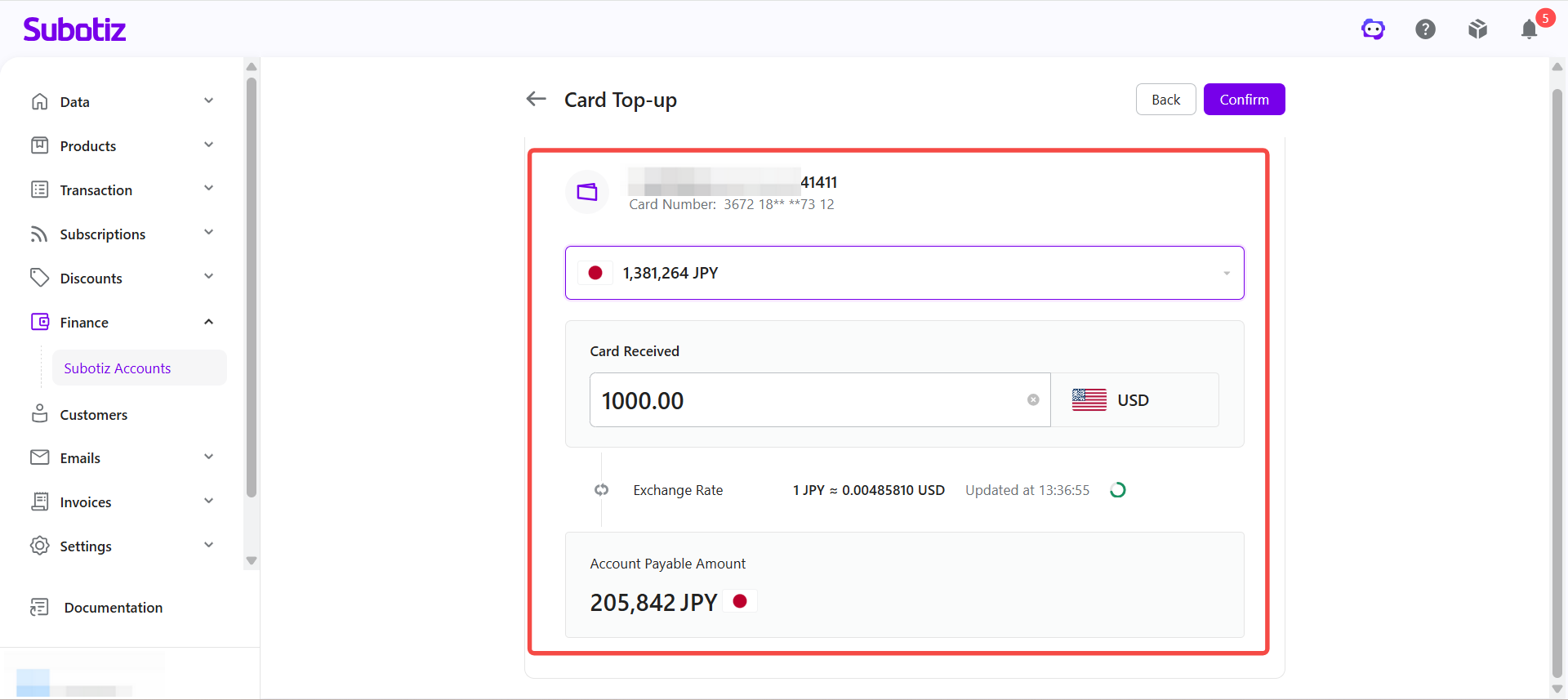The height and width of the screenshot is (700, 1568).
Task: Select the Emails menu item
Action: (x=80, y=458)
